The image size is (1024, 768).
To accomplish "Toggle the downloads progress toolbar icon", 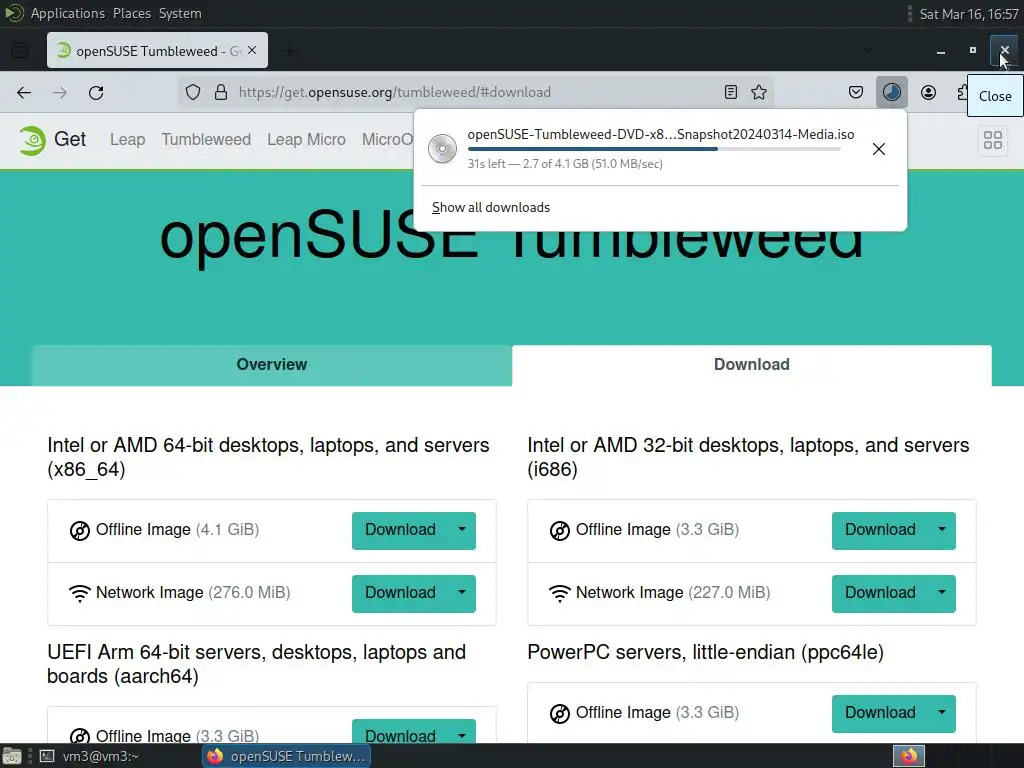I will coord(891,93).
